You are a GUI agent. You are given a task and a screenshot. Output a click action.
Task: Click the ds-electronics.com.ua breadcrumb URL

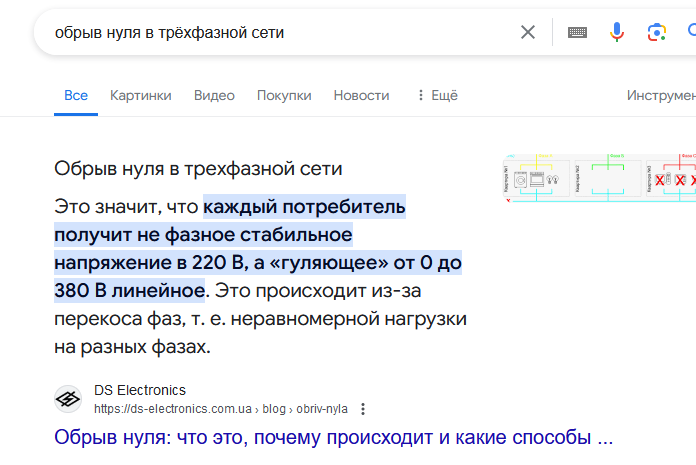click(x=172, y=409)
